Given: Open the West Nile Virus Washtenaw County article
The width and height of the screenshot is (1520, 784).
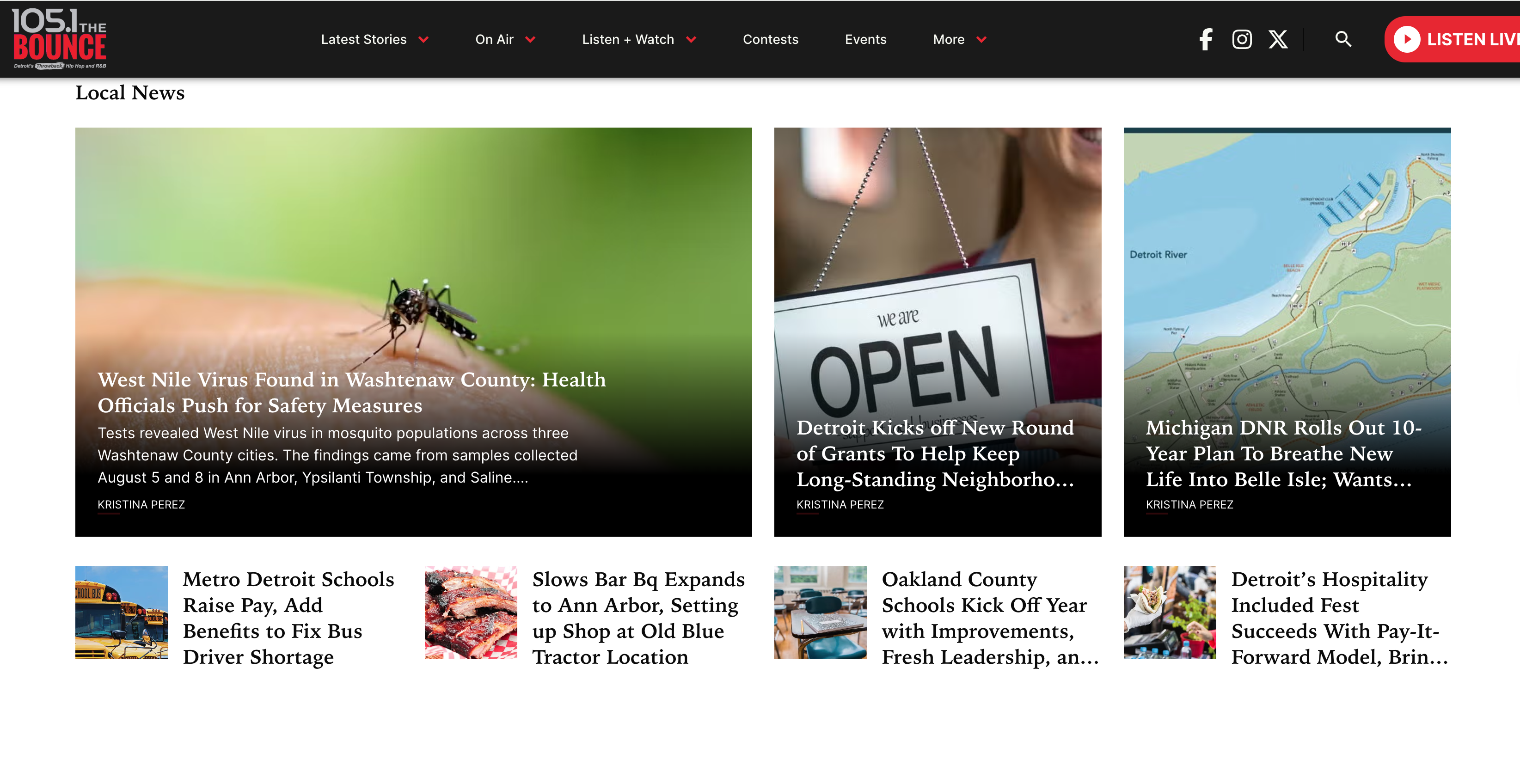Looking at the screenshot, I should (352, 392).
